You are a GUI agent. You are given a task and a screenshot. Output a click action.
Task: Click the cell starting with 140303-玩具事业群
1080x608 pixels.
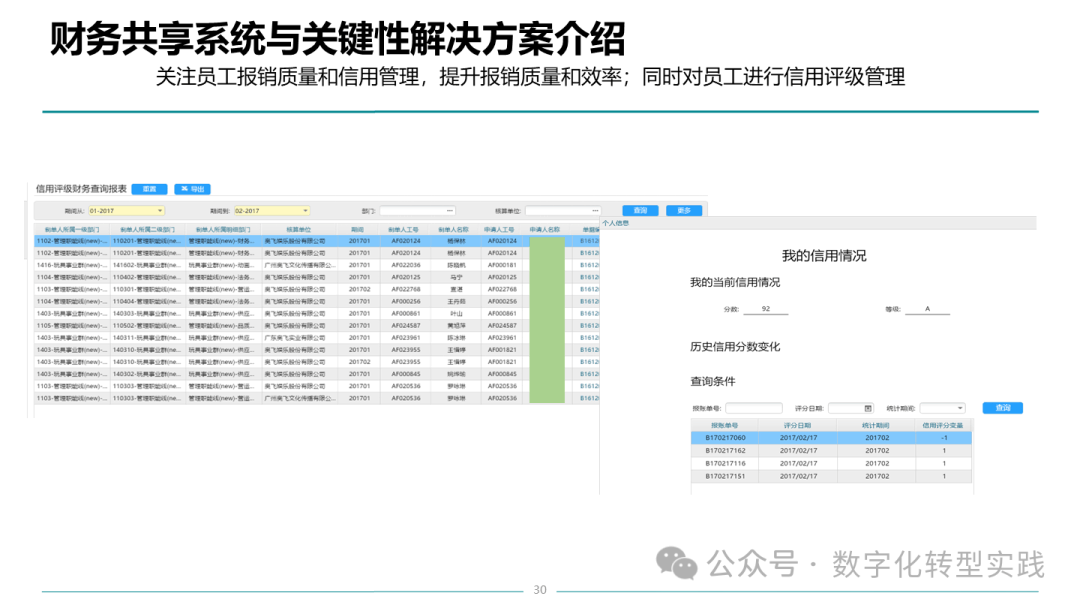click(148, 314)
